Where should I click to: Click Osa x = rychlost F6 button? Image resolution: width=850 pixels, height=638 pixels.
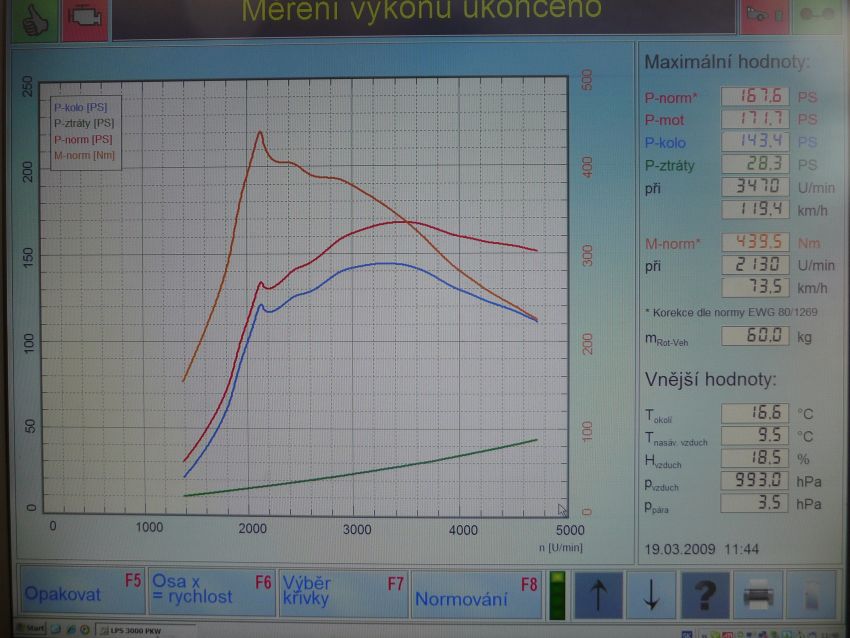211,591
